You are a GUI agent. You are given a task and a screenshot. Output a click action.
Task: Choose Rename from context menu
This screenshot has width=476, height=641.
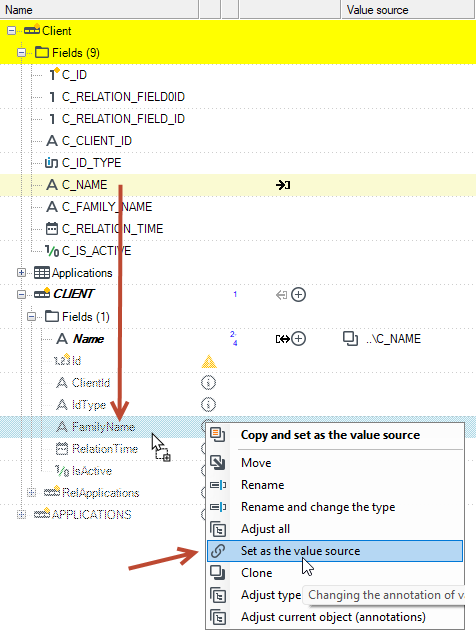click(335, 485)
